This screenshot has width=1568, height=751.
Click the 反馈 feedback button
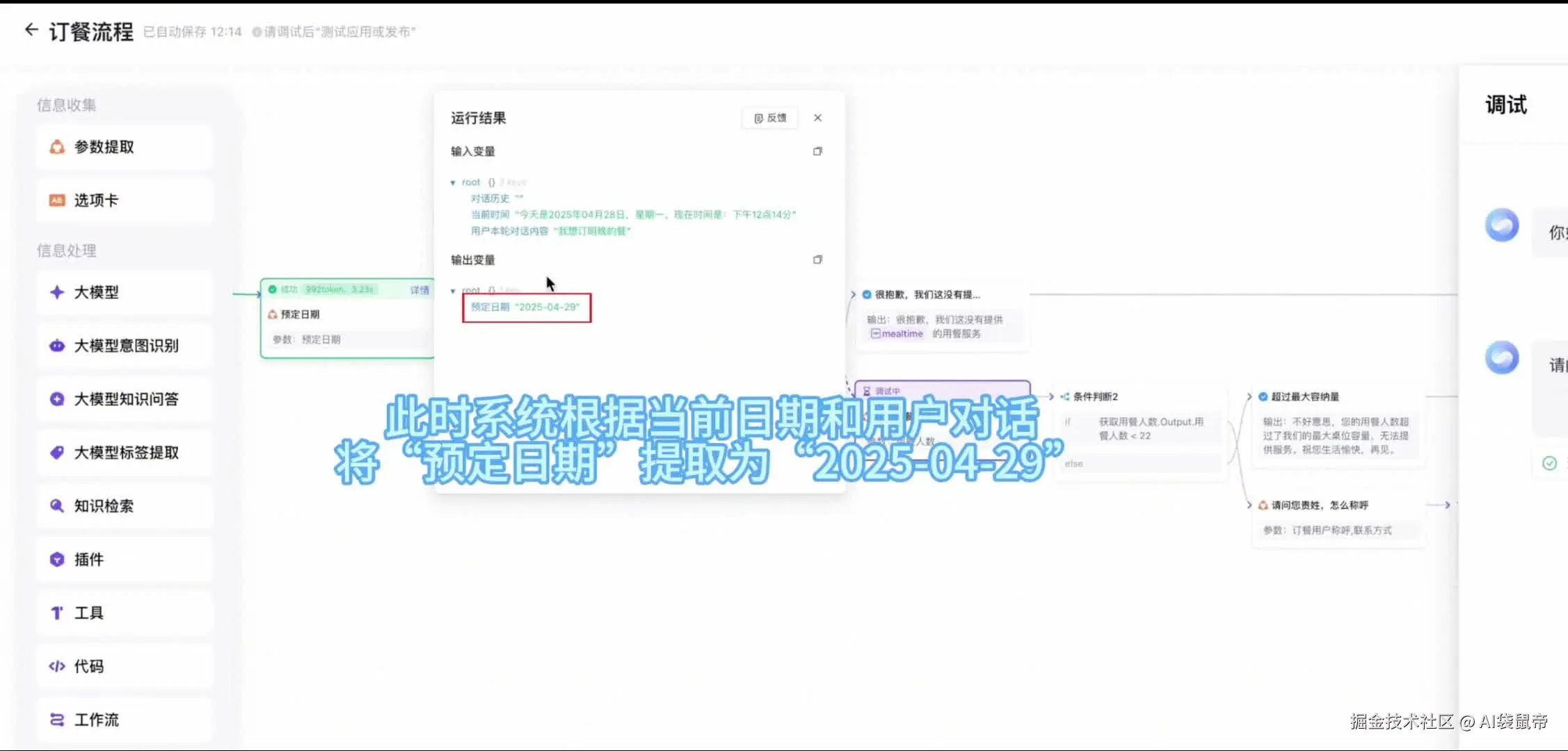(769, 118)
